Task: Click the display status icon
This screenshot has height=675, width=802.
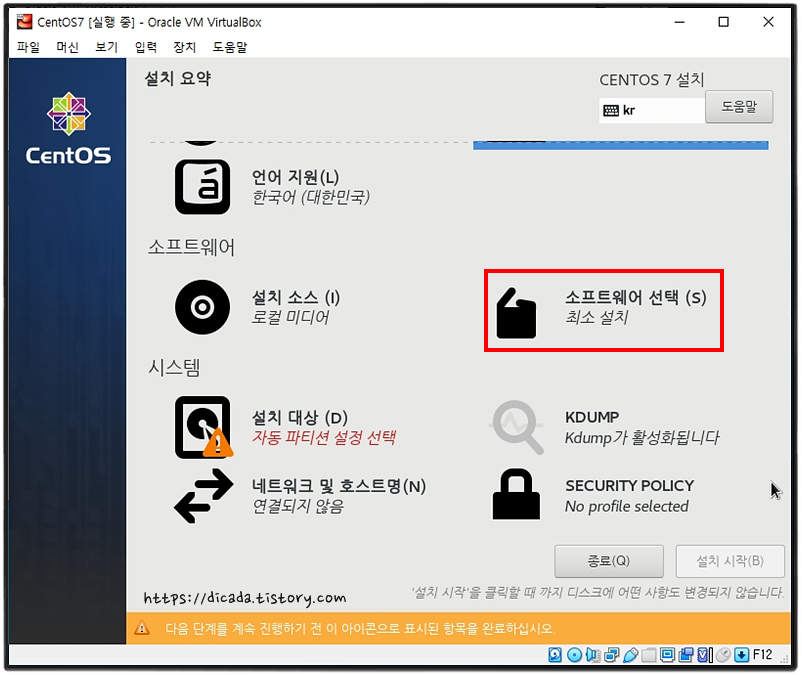Action: [667, 655]
